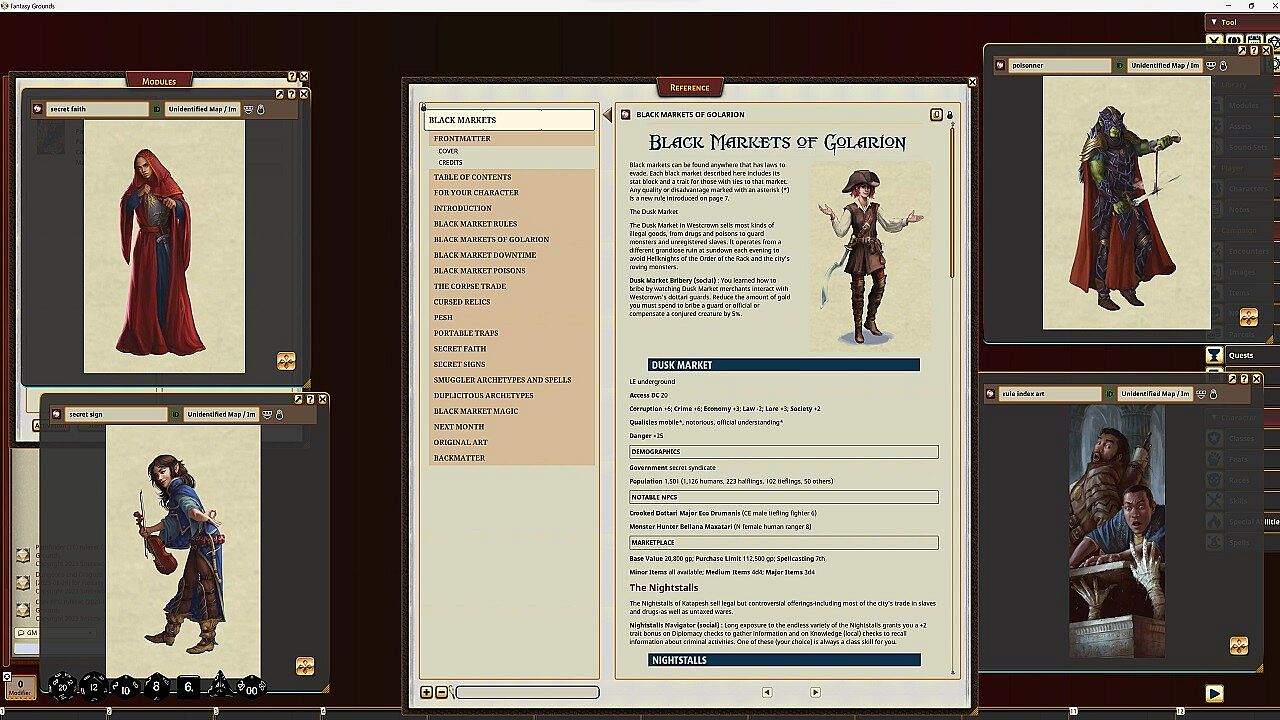Click the secret faith link icon
This screenshot has height=720, width=1280.
tap(38, 109)
